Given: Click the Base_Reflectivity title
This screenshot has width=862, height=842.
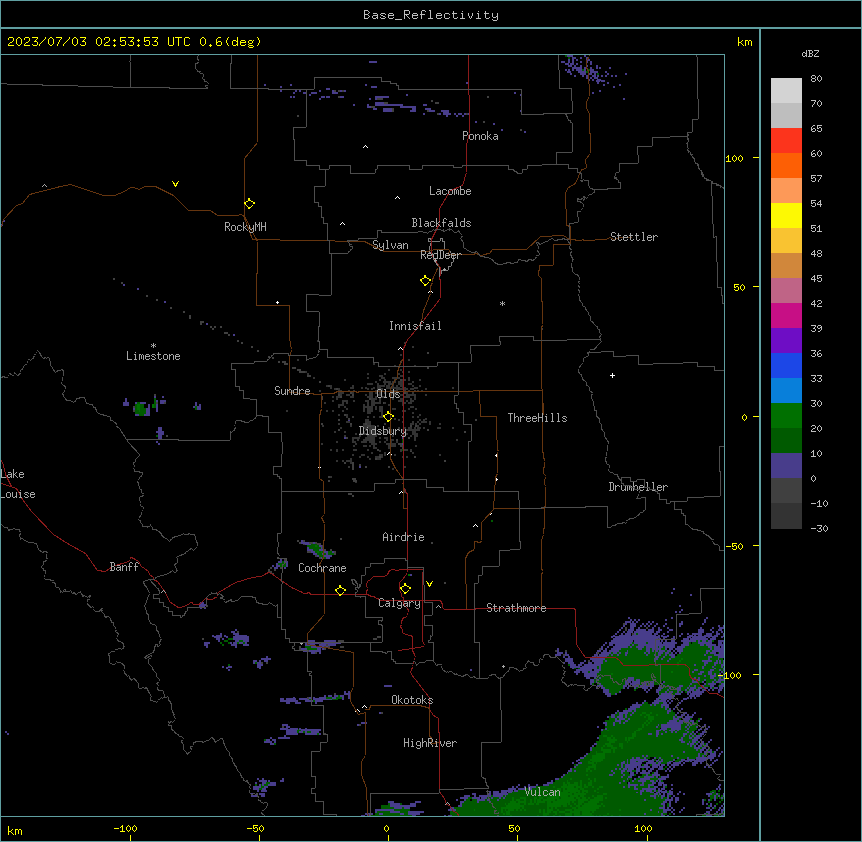Looking at the screenshot, I should (431, 15).
